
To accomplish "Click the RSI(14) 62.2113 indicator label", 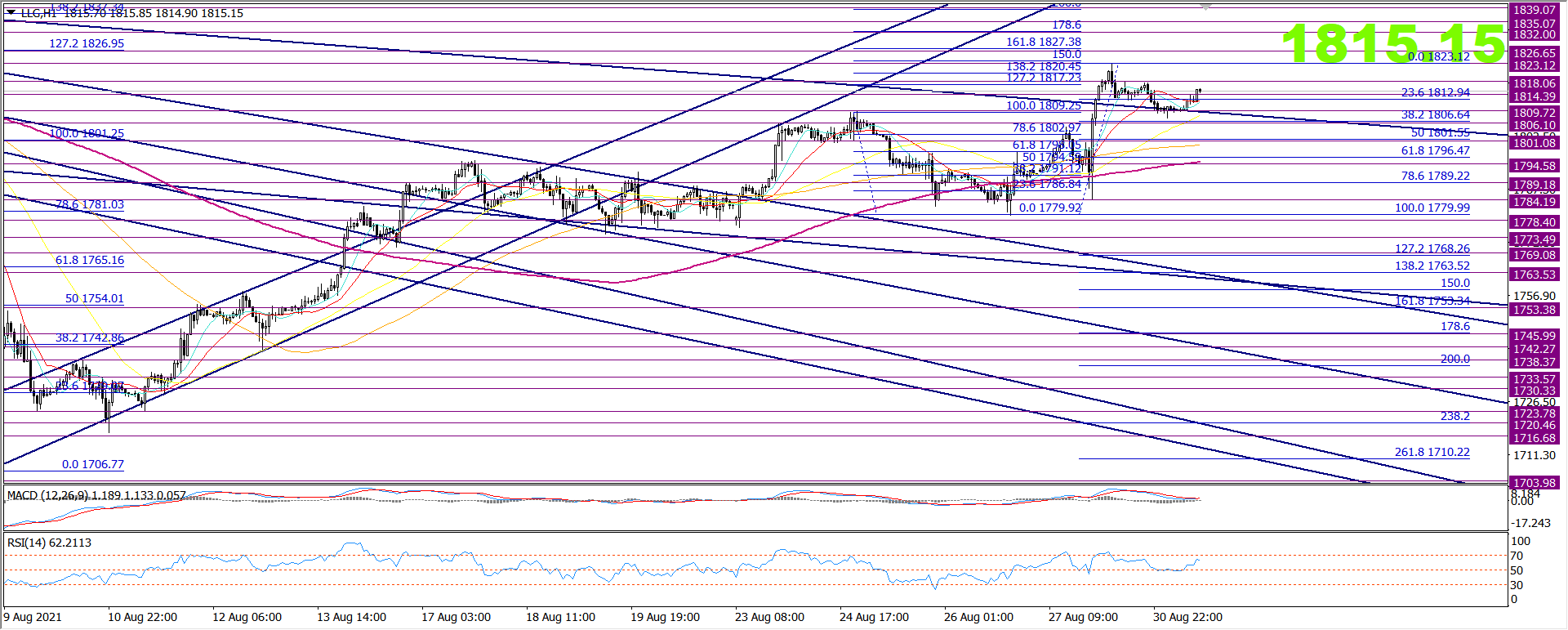I will (x=49, y=543).
